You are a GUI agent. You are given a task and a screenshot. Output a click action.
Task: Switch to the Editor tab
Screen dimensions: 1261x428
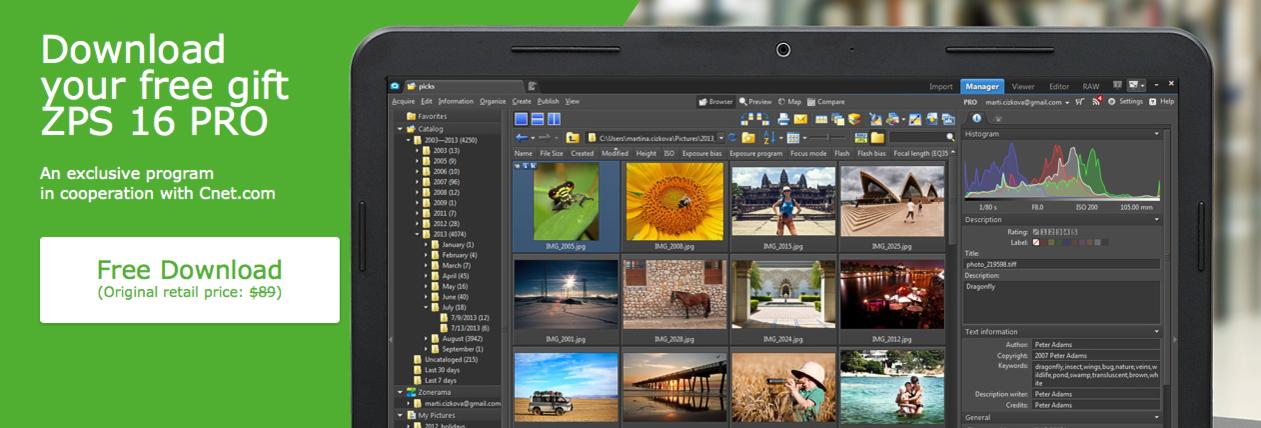(1059, 86)
